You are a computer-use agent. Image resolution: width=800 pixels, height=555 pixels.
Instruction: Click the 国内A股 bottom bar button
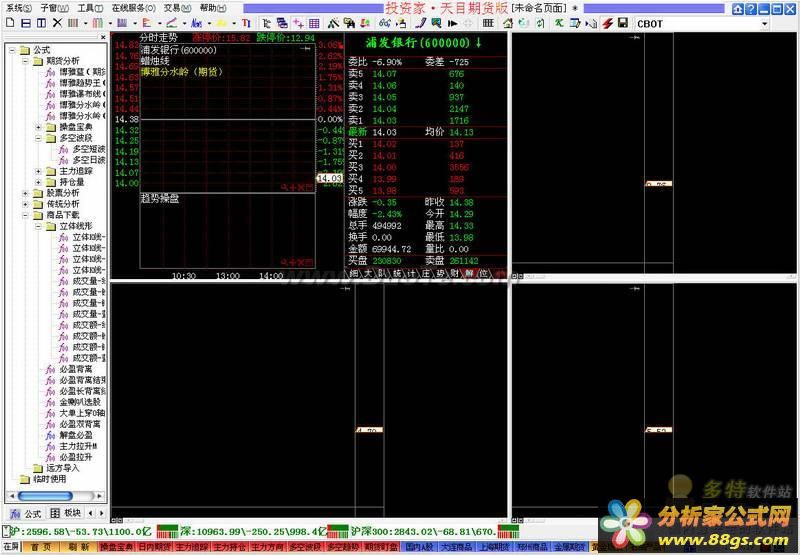click(418, 547)
